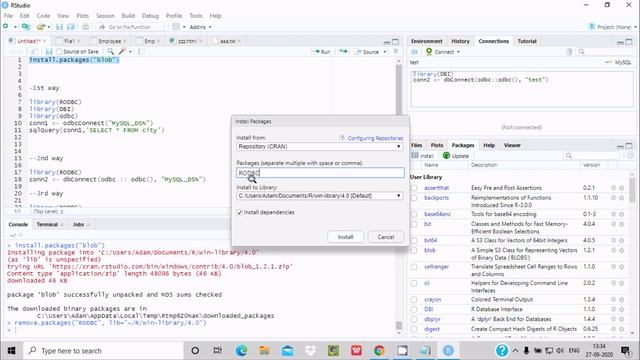Image resolution: width=640 pixels, height=360 pixels.
Task: Check the blob package checkbox
Action: pyautogui.click(x=414, y=250)
